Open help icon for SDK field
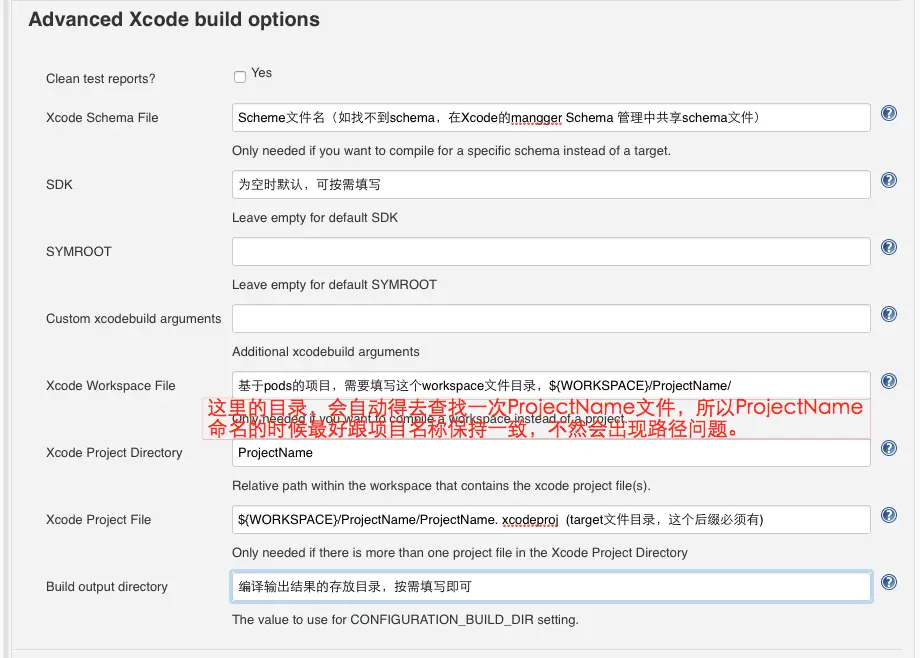920x658 pixels. point(889,180)
